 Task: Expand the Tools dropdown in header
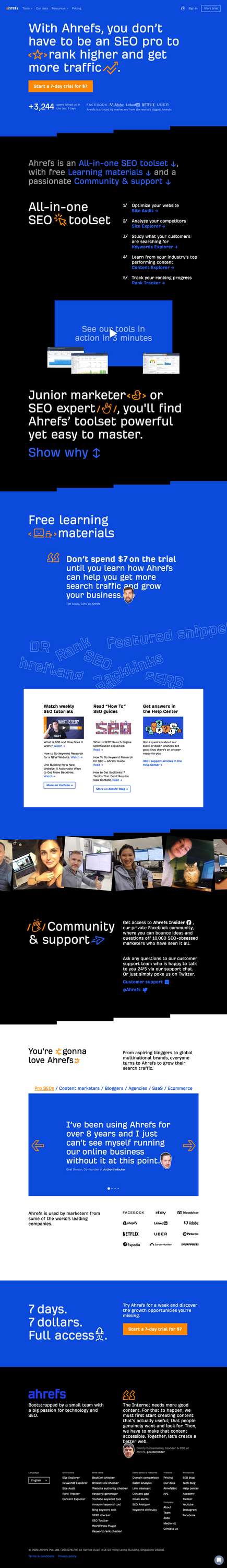coord(27,8)
